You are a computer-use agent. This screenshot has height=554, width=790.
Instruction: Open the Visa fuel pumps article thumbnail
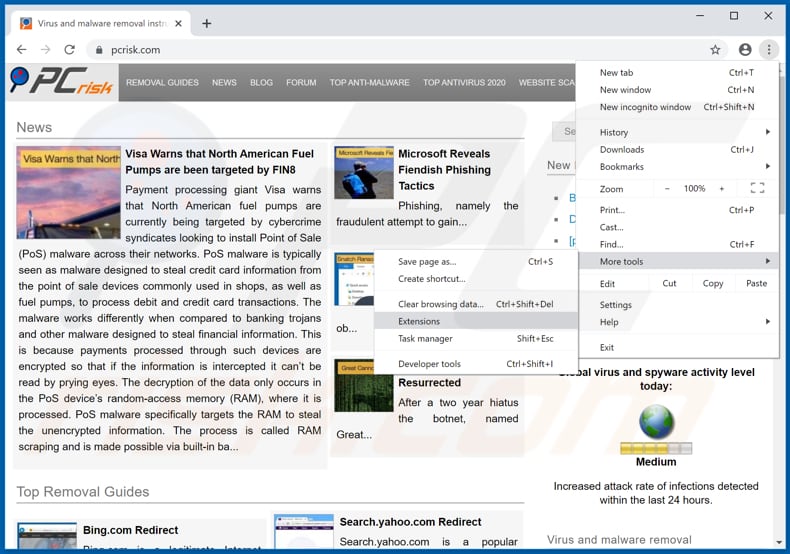[68, 192]
